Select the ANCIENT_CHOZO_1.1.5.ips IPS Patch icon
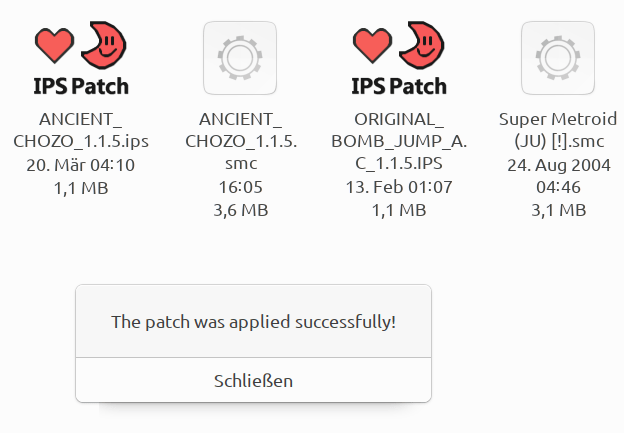The image size is (624, 433). click(x=81, y=57)
